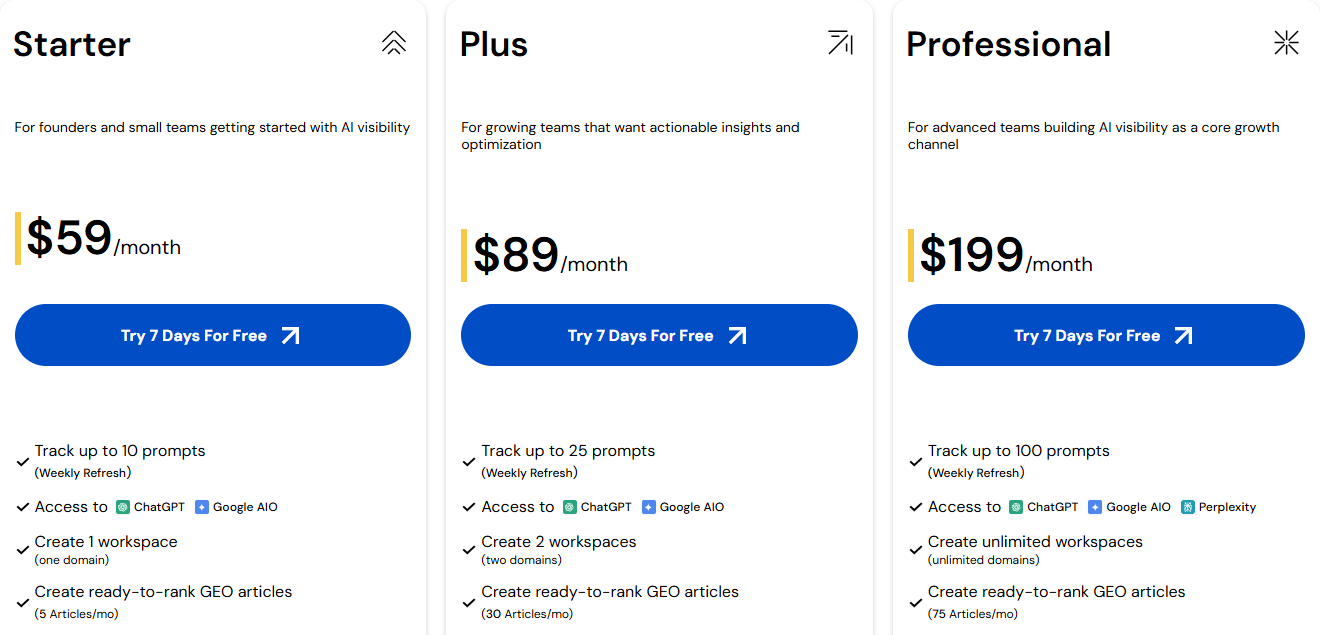Click the double-chevron icon on Starter plan
The width and height of the screenshot is (1320, 635).
394,43
